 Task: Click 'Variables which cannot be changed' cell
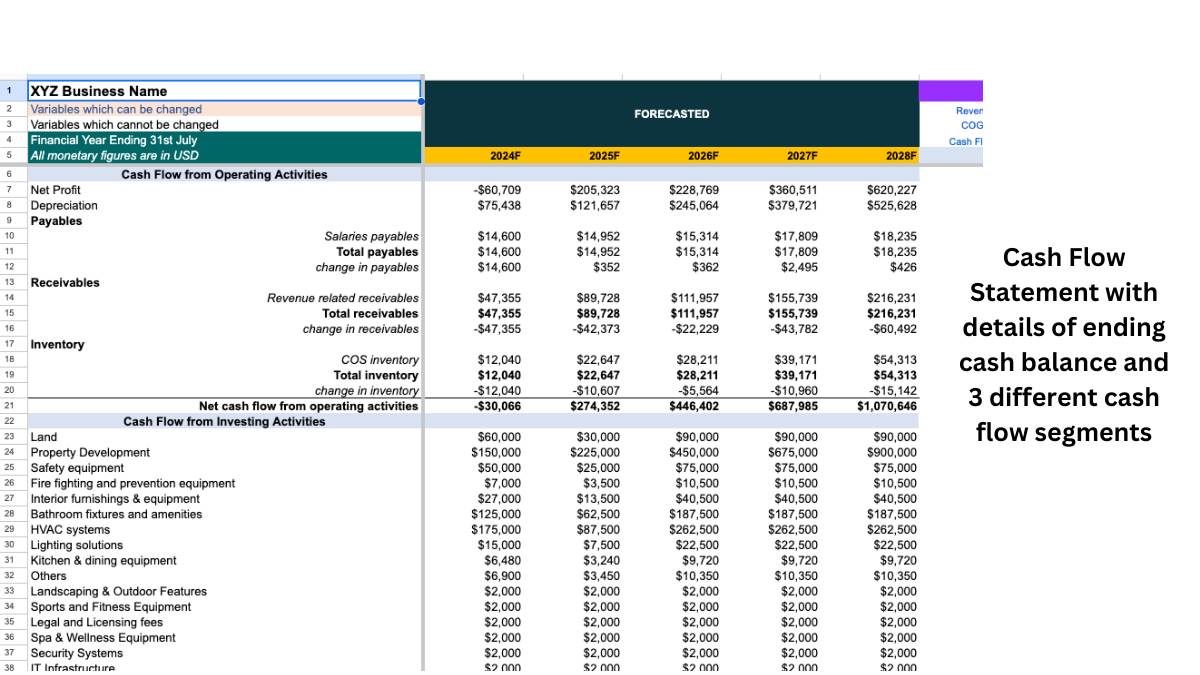225,125
